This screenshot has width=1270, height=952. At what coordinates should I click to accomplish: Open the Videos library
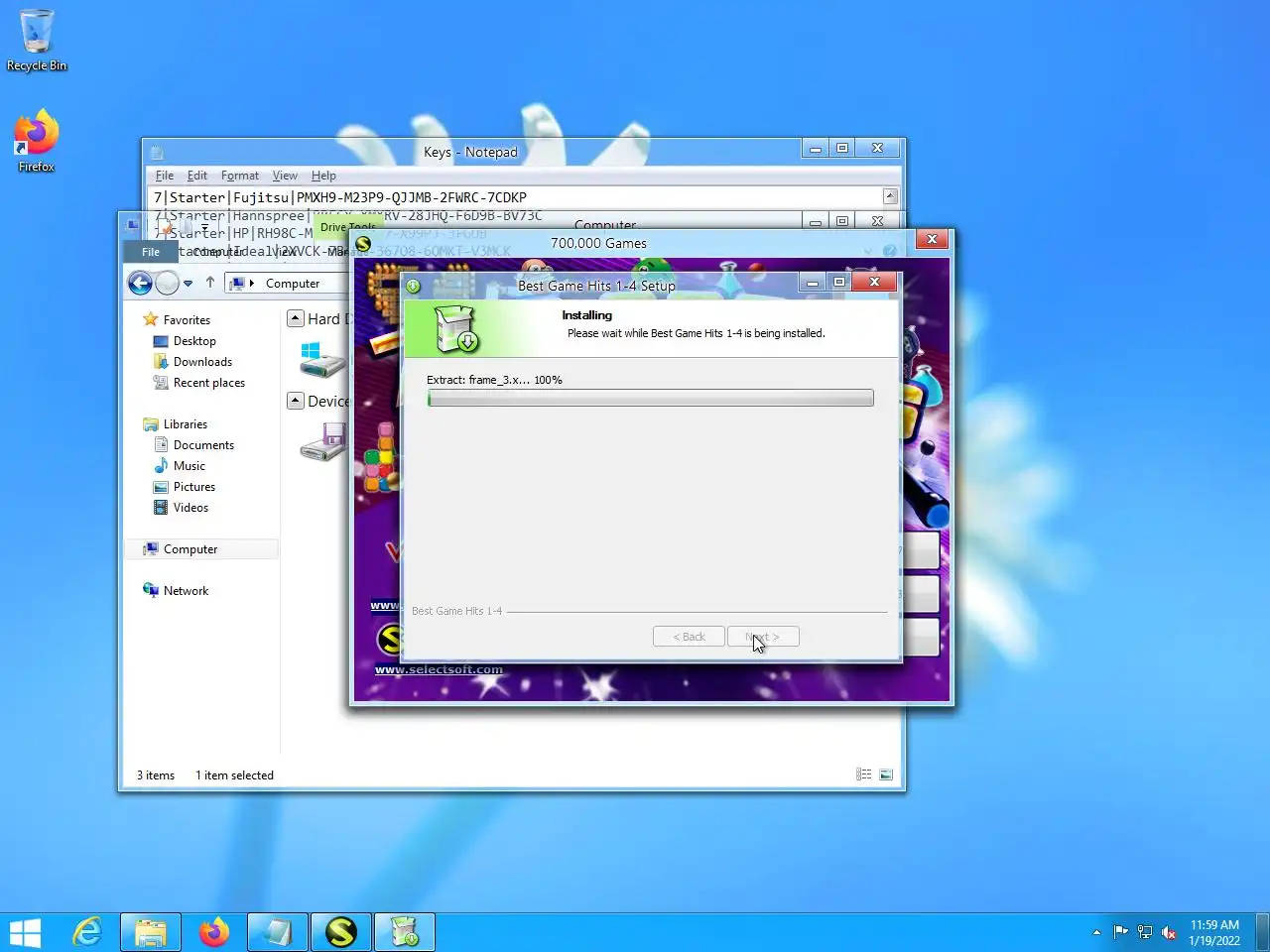tap(190, 507)
